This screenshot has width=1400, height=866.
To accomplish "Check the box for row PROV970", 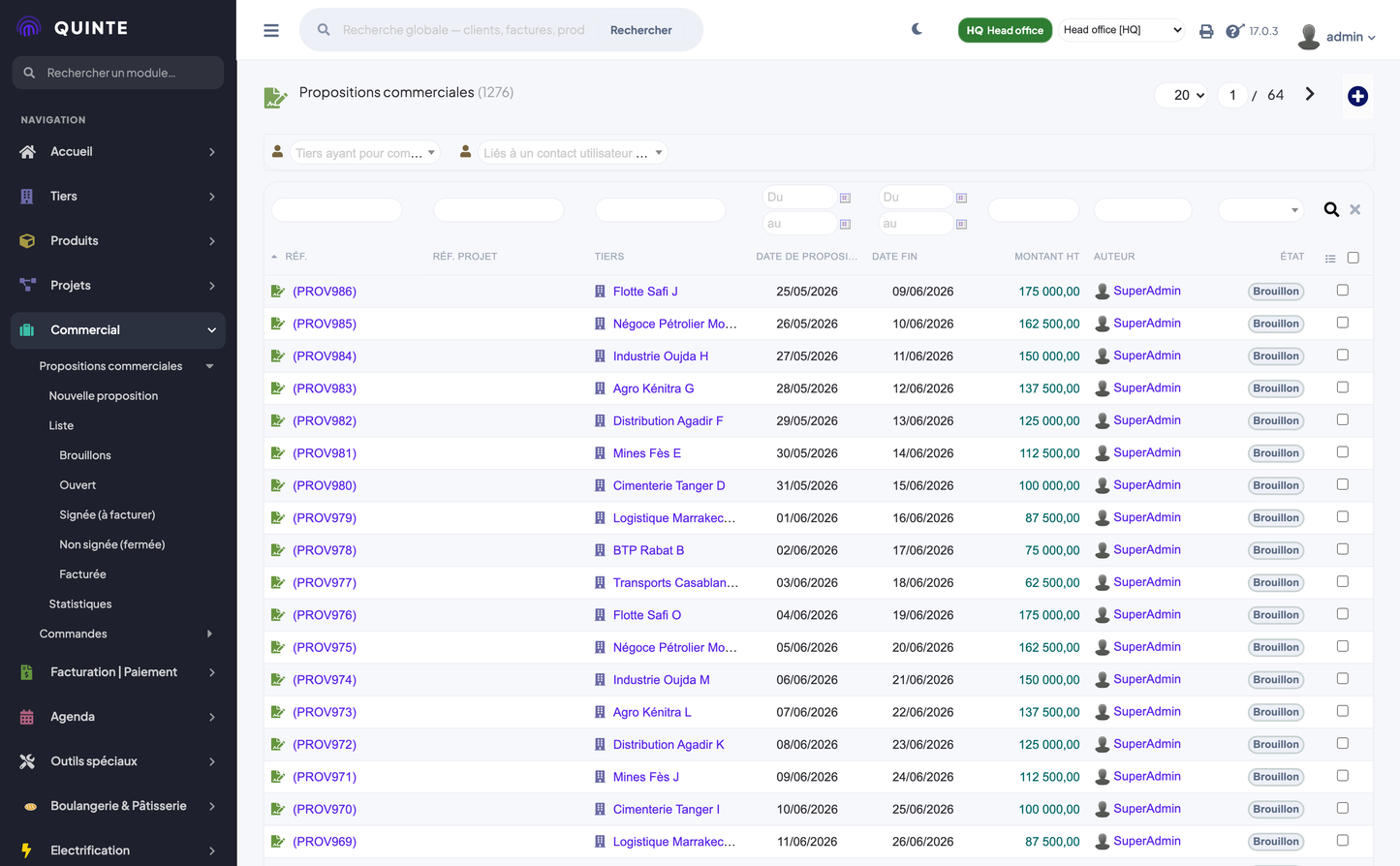I will [x=1343, y=808].
